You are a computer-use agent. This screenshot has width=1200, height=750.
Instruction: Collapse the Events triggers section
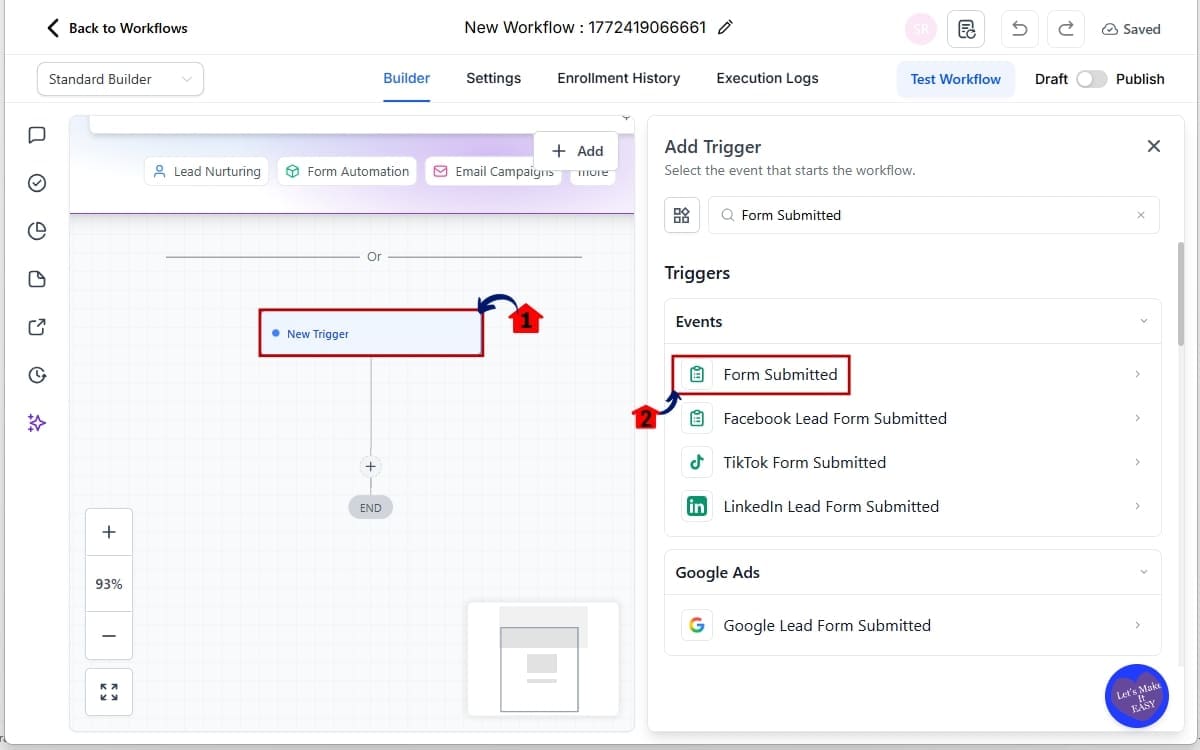(1144, 321)
